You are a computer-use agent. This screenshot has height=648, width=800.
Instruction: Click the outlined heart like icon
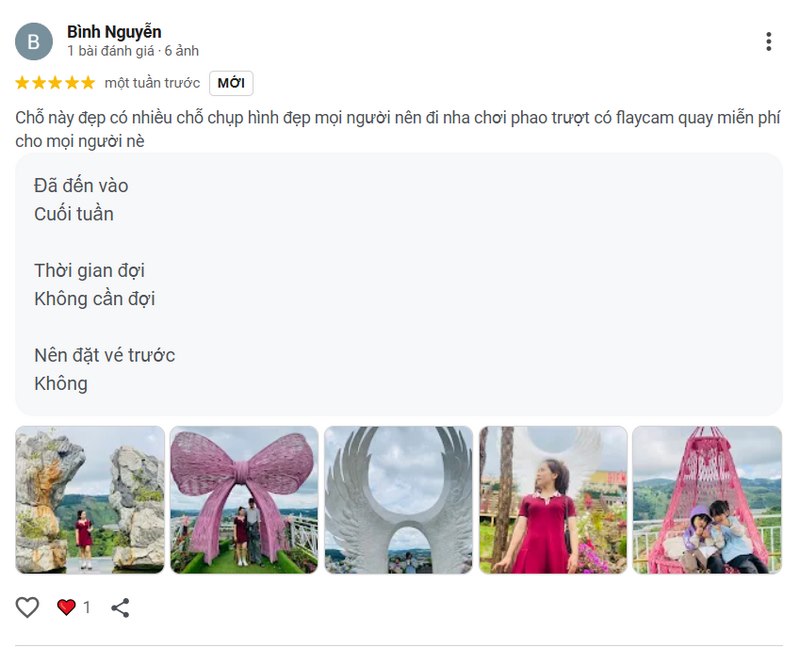coord(27,607)
